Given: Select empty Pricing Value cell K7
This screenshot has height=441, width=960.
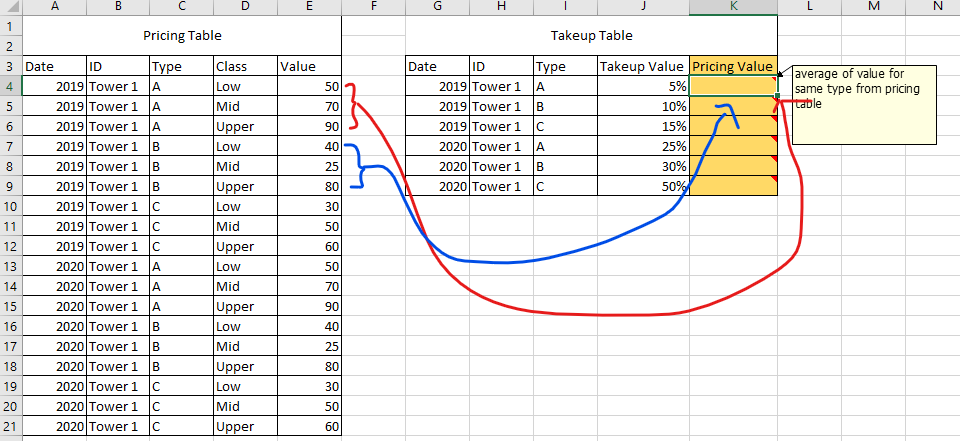Looking at the screenshot, I should pos(733,146).
